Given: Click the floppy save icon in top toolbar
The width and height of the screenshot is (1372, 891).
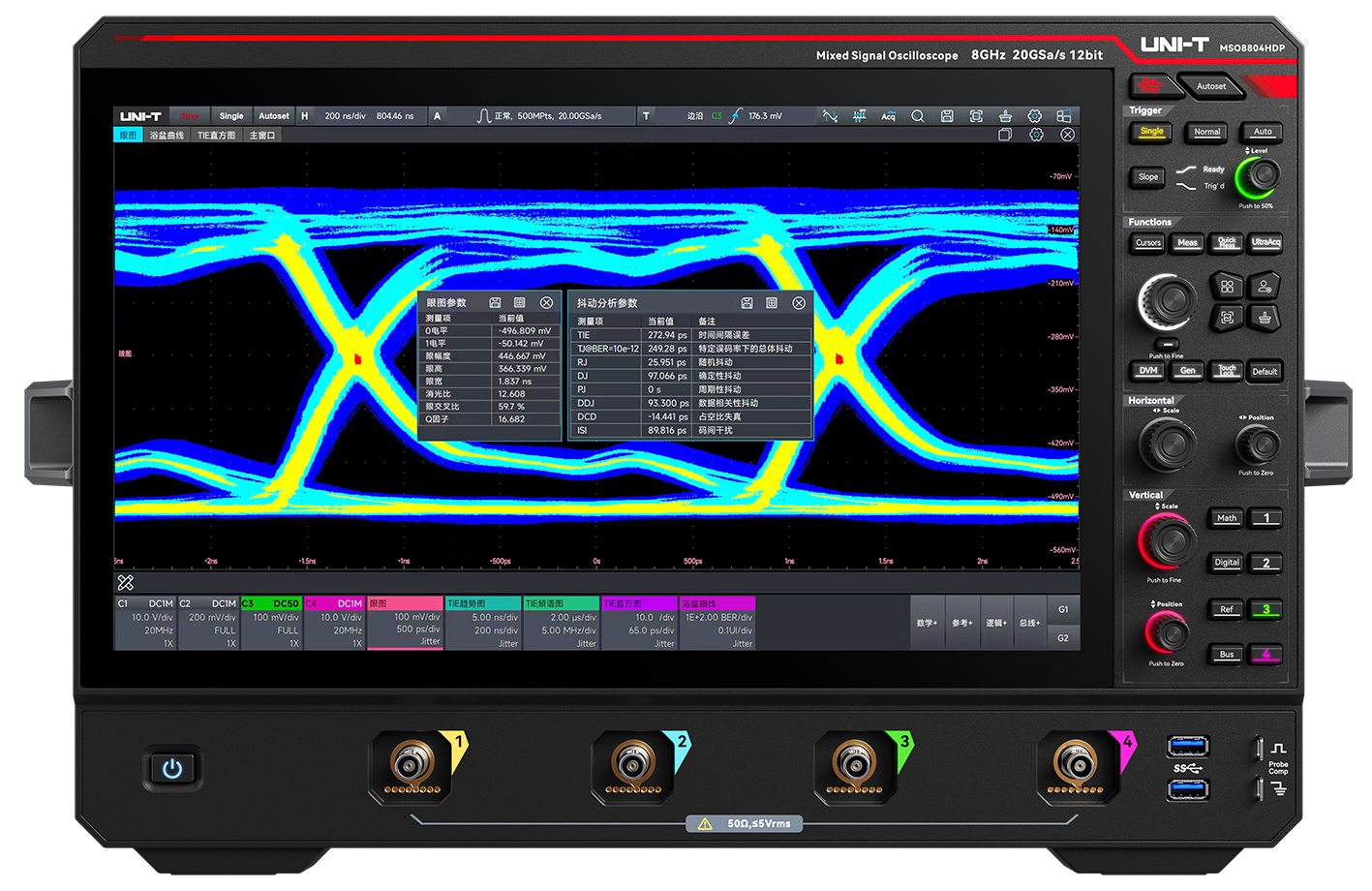Looking at the screenshot, I should [x=947, y=116].
